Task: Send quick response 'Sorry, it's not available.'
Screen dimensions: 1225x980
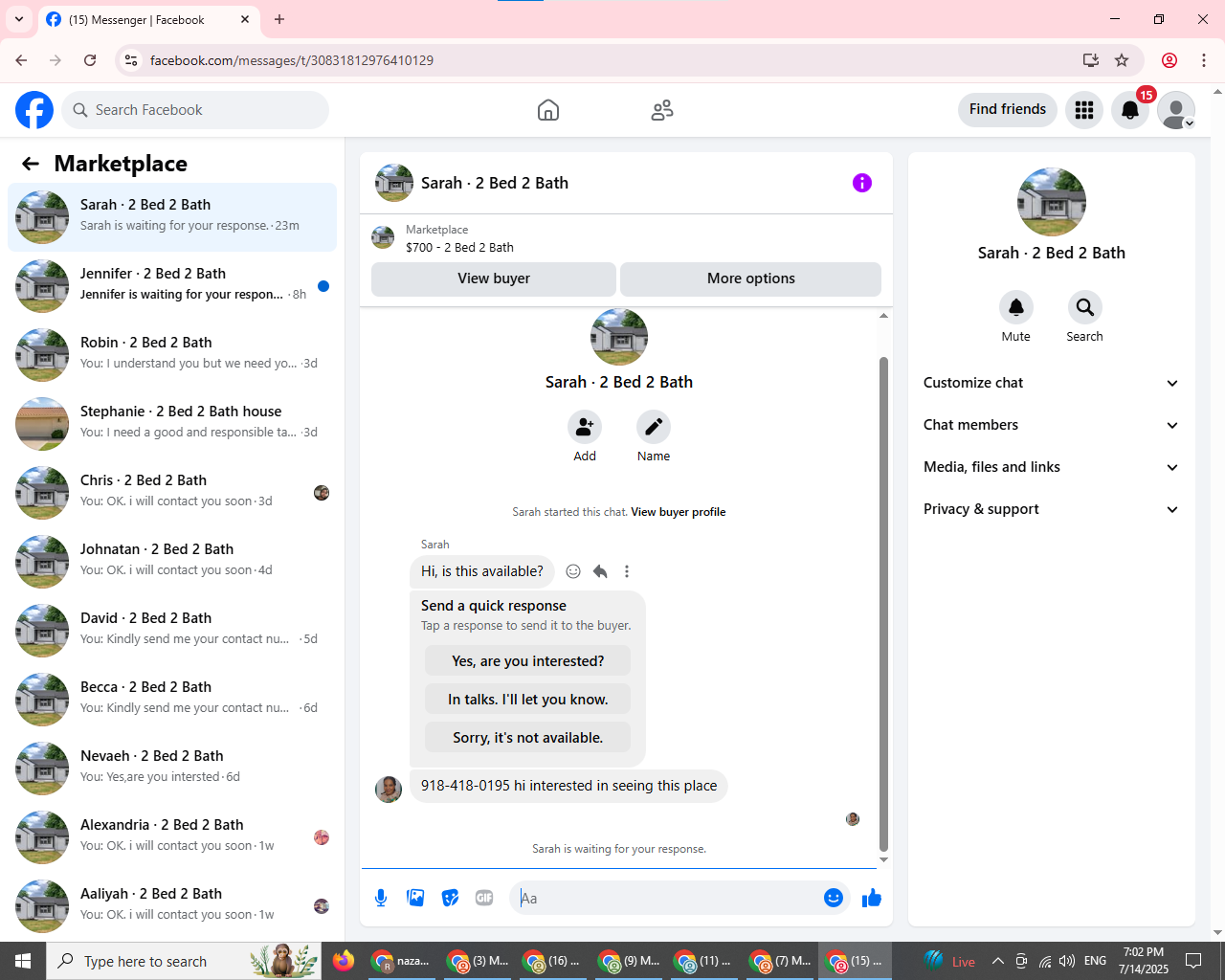Action: (528, 738)
